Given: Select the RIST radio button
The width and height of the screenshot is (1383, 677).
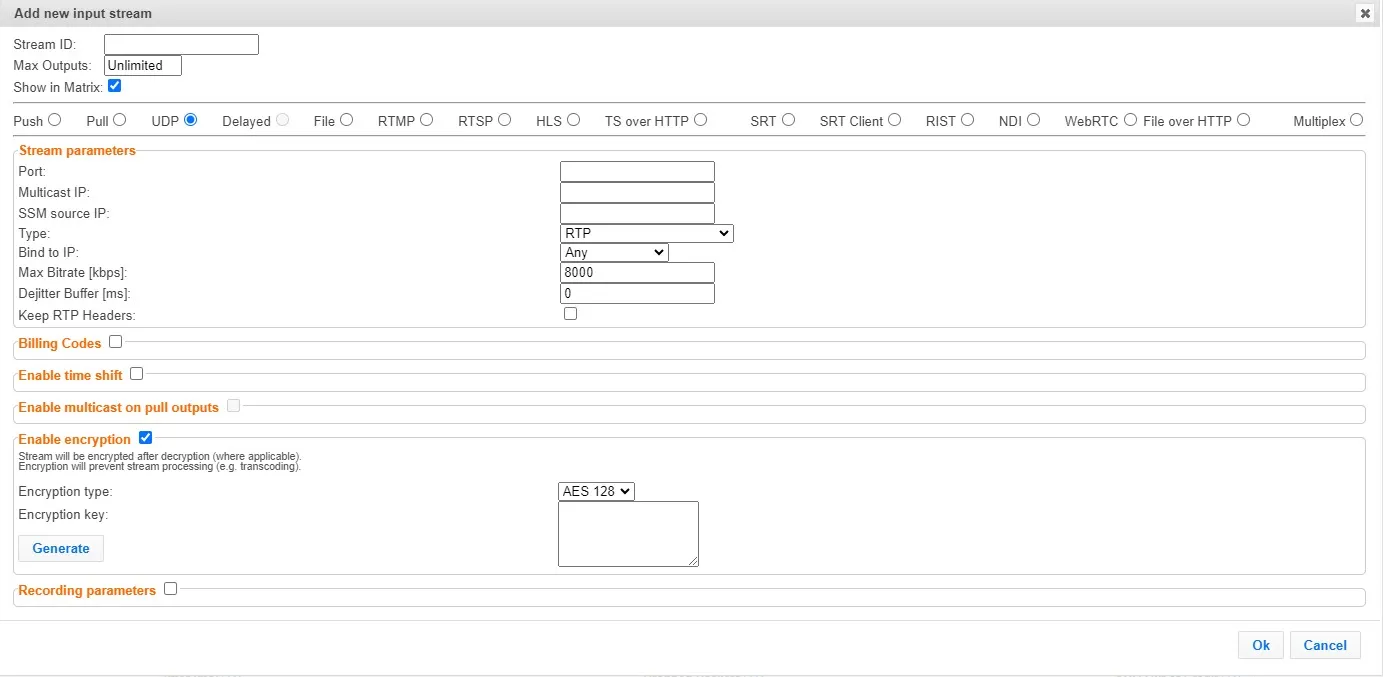Looking at the screenshot, I should tap(967, 119).
